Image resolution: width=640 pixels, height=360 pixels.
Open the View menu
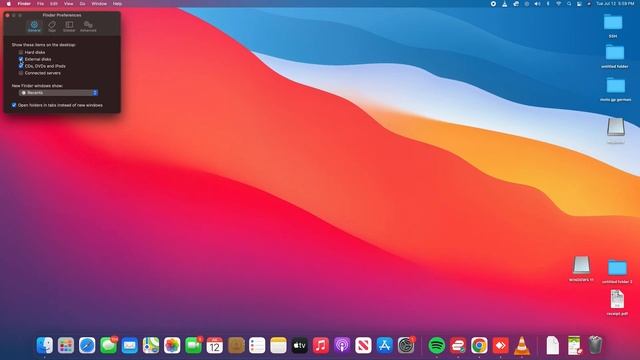(x=69, y=4)
